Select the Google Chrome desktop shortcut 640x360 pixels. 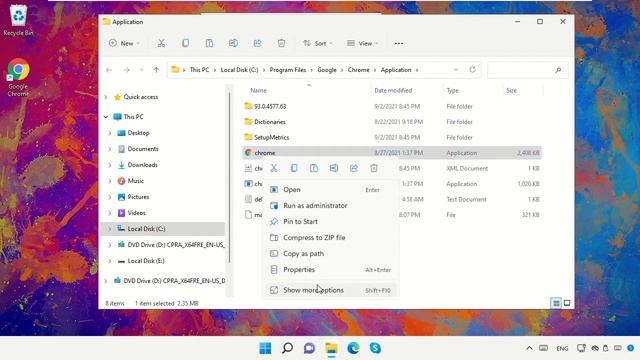18,78
